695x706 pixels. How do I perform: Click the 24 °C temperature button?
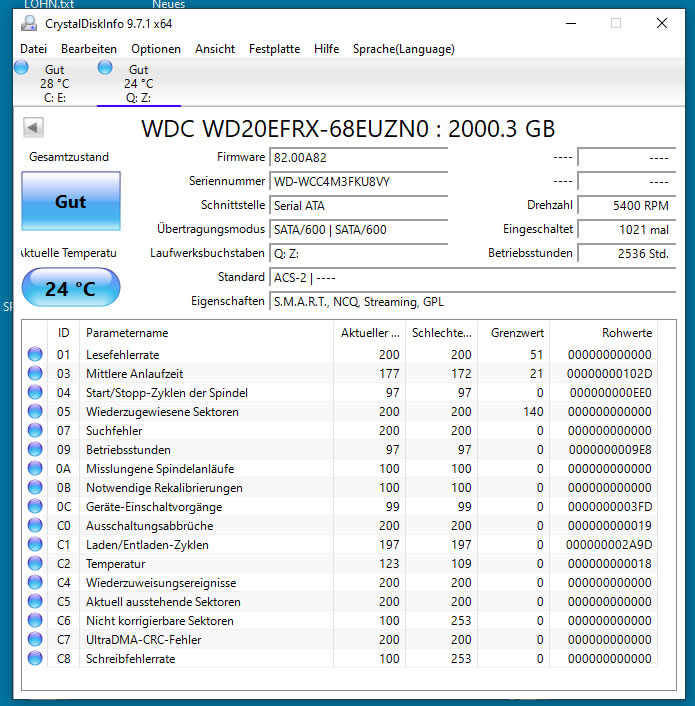click(70, 289)
